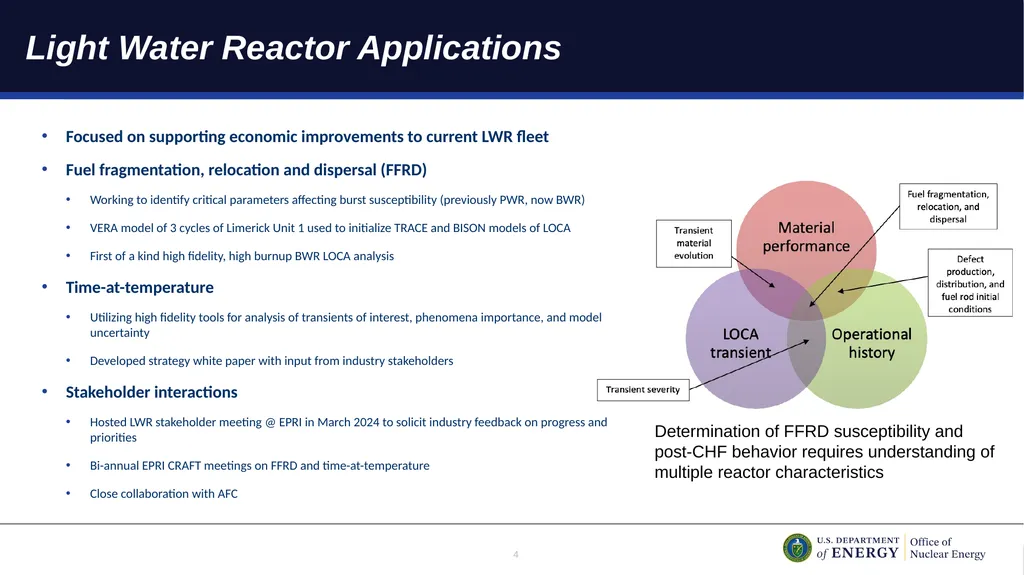Select 'Bi-annual EPRI CRAFT meetings' bullet

point(259,466)
